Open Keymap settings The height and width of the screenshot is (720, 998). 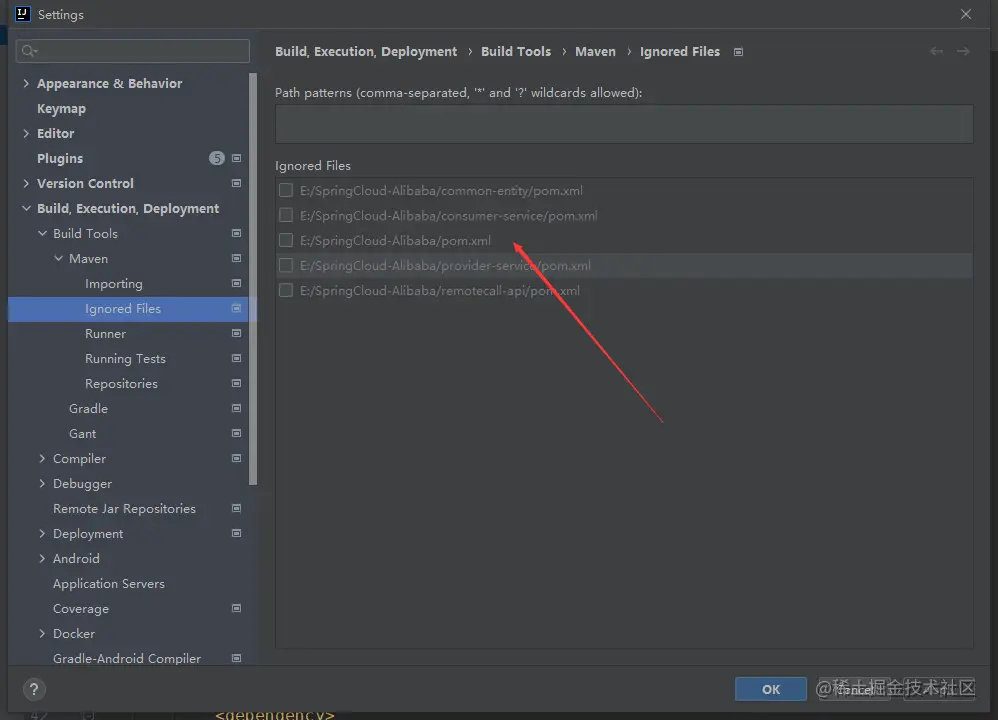61,109
